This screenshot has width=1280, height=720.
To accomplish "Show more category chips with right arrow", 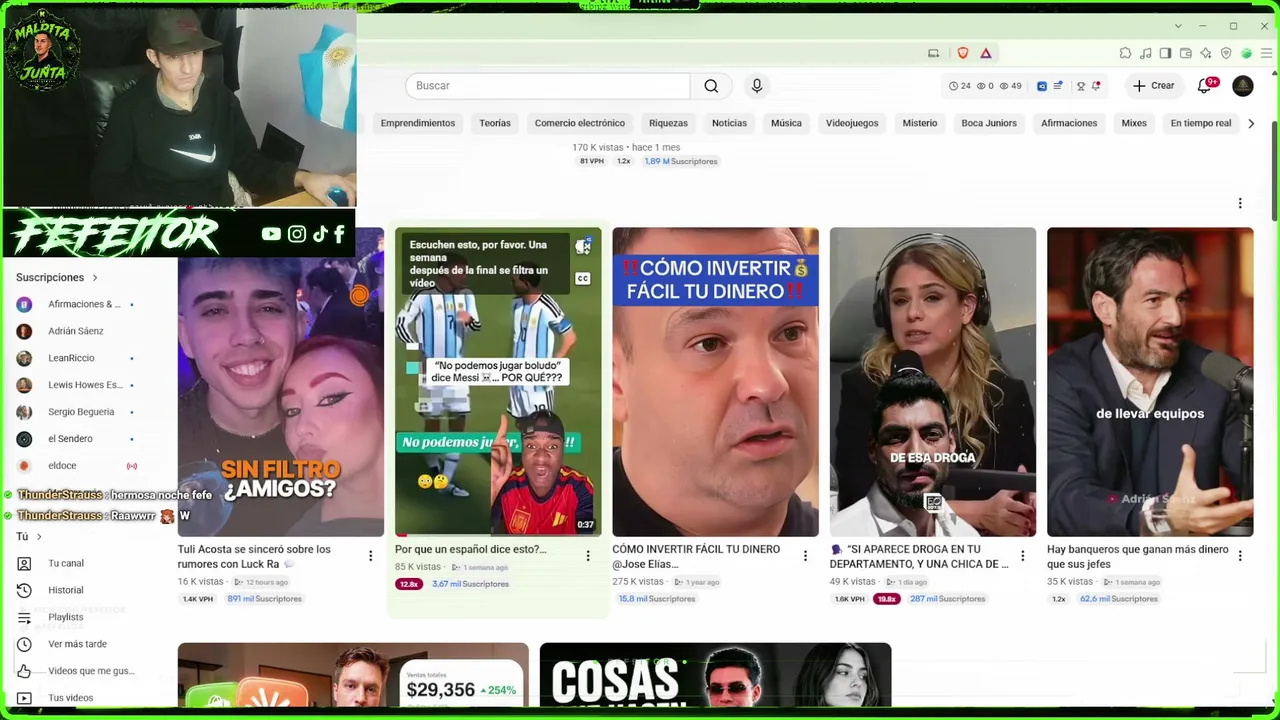I will coord(1251,123).
